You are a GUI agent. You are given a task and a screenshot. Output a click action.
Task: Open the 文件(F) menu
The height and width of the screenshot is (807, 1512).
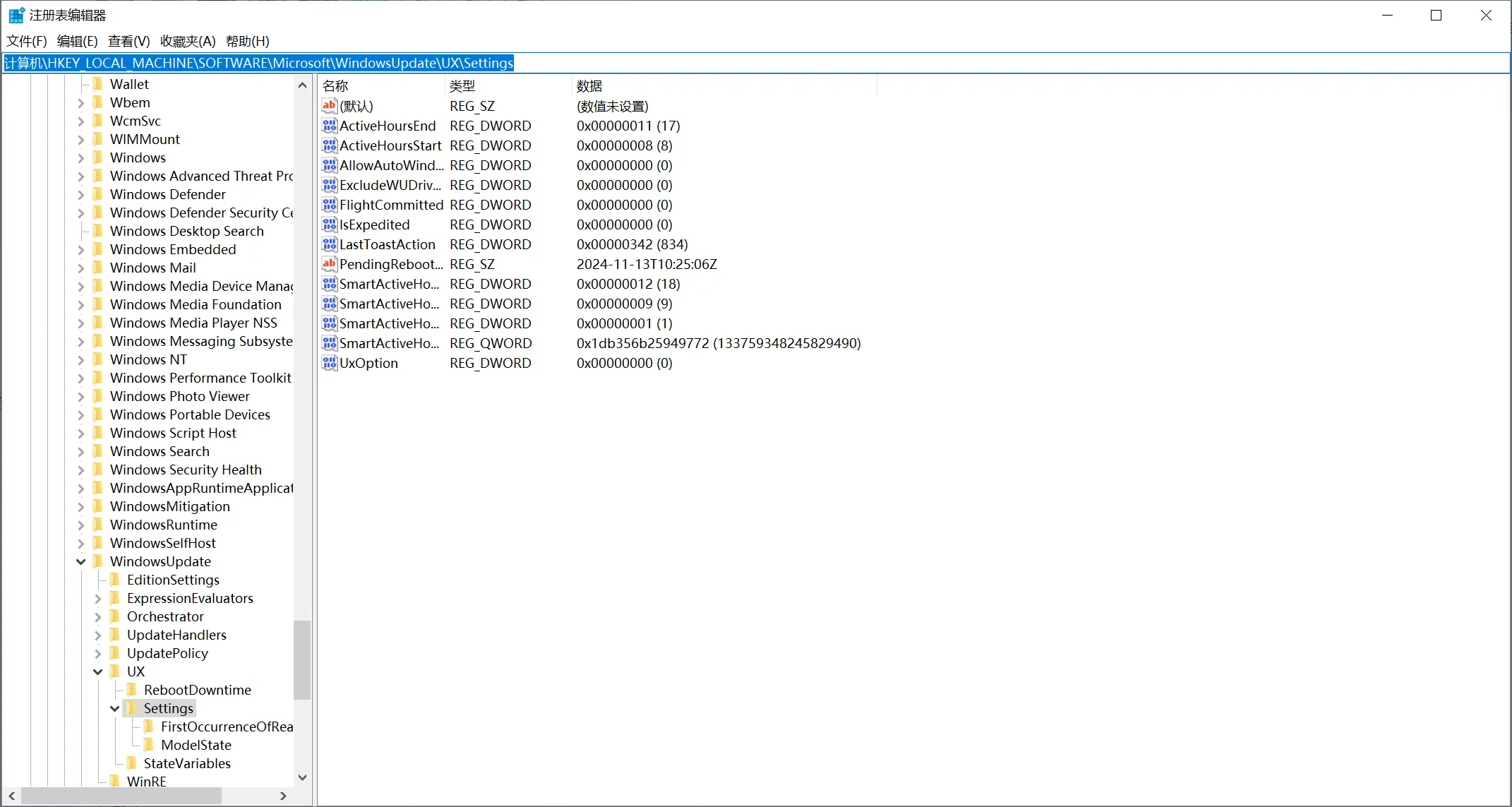[27, 41]
